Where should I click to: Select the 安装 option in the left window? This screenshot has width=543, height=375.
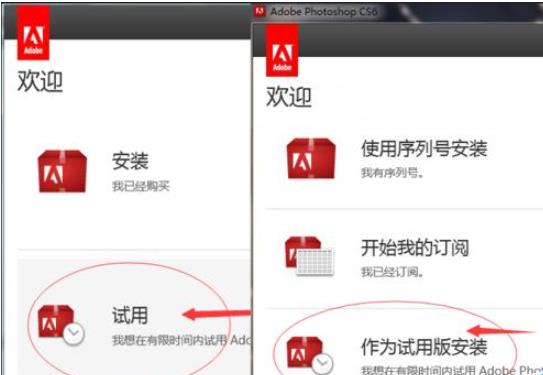pos(130,161)
